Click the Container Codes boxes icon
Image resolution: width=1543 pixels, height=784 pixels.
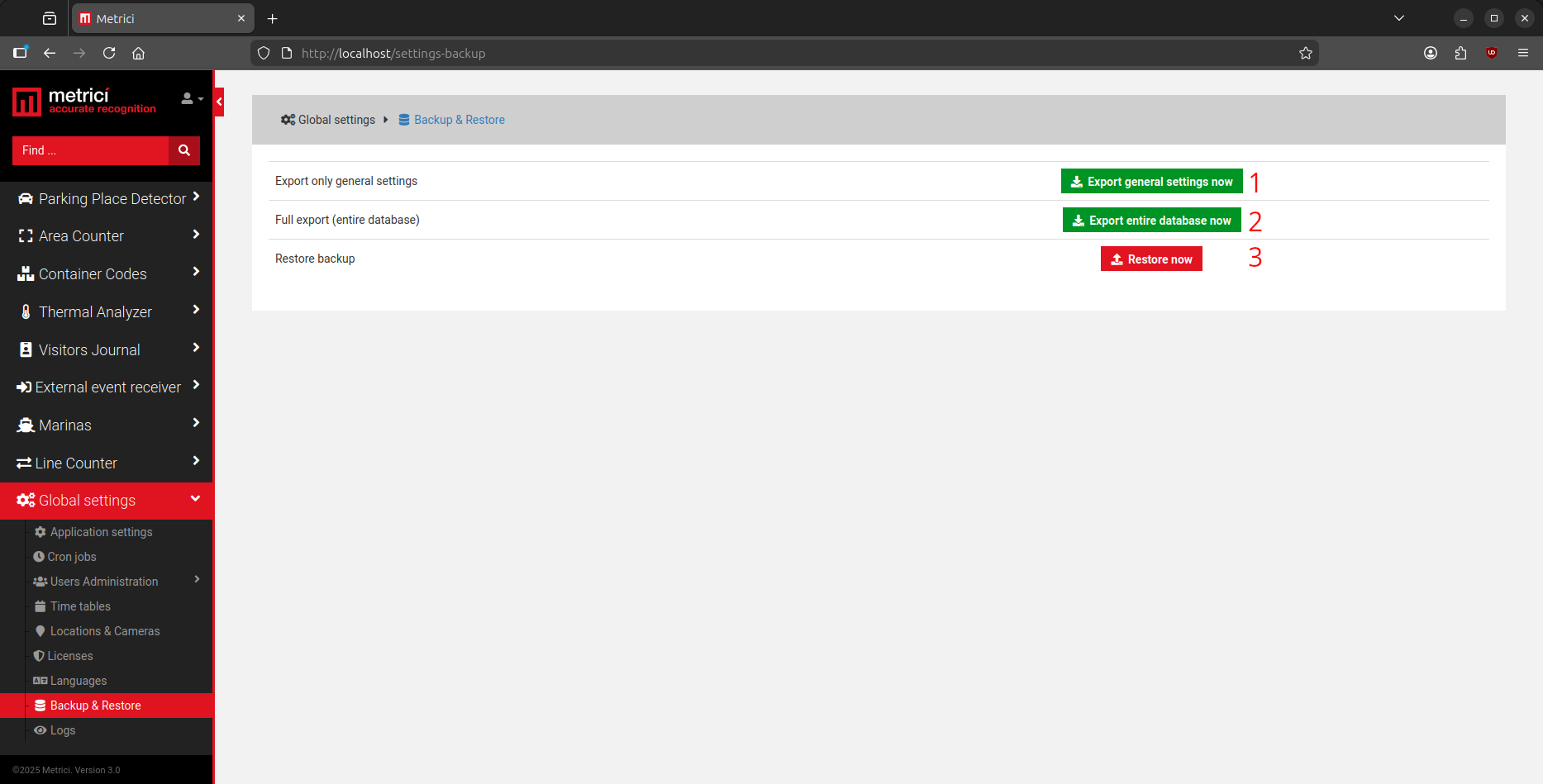26,274
